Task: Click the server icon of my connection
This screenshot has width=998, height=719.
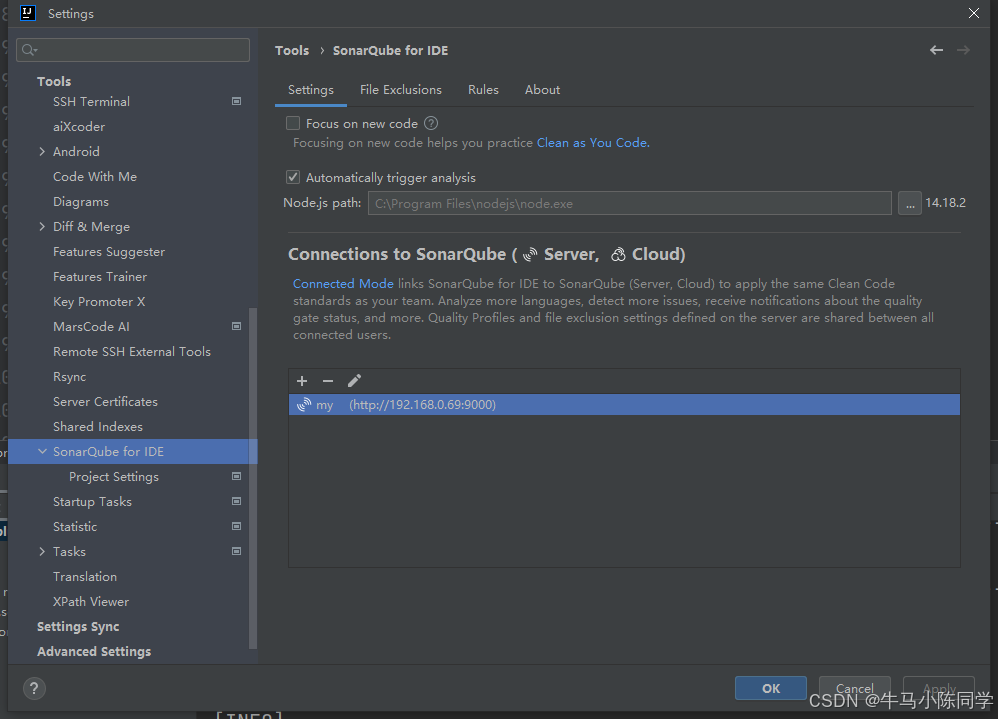Action: [304, 405]
